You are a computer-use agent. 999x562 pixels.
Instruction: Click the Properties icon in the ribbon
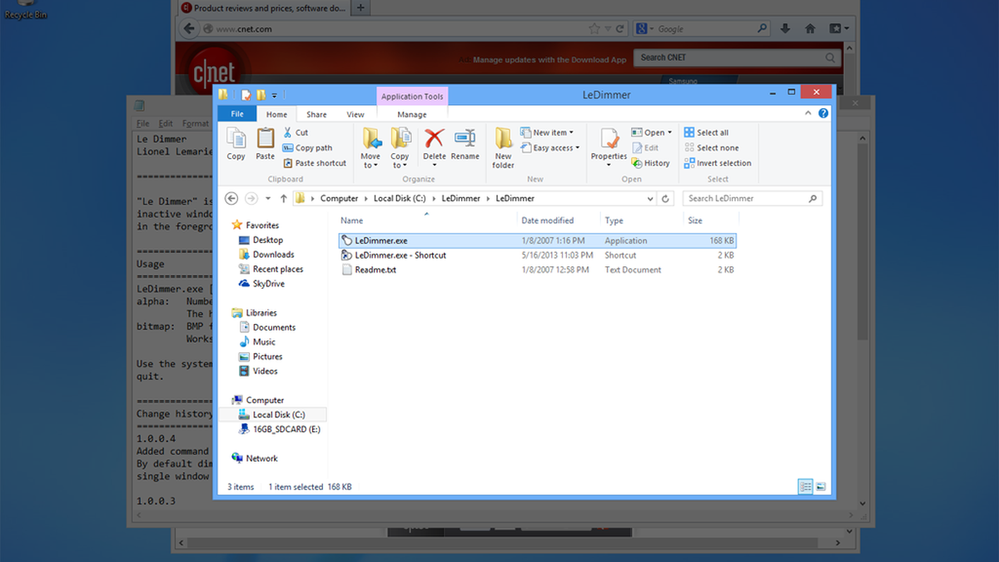[609, 138]
